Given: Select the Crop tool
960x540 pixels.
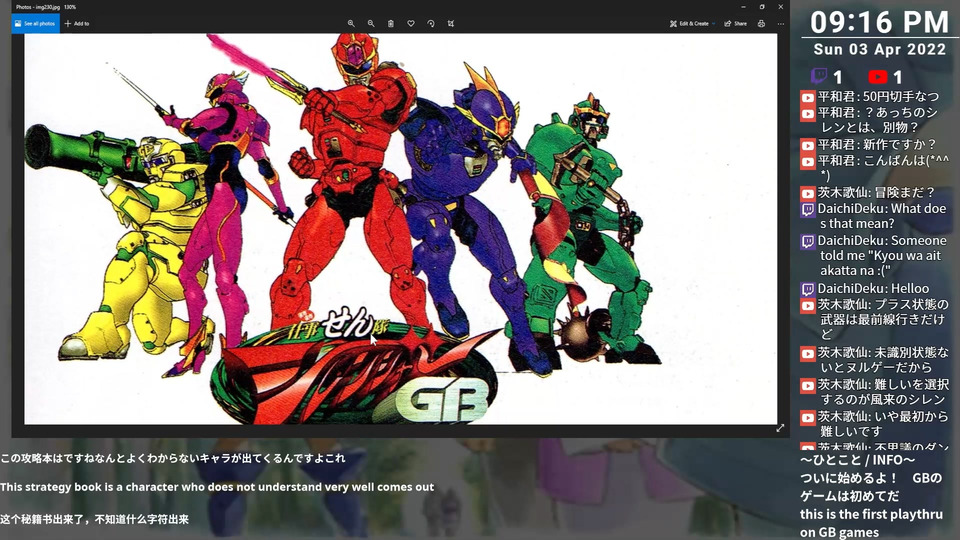Looking at the screenshot, I should 451,23.
